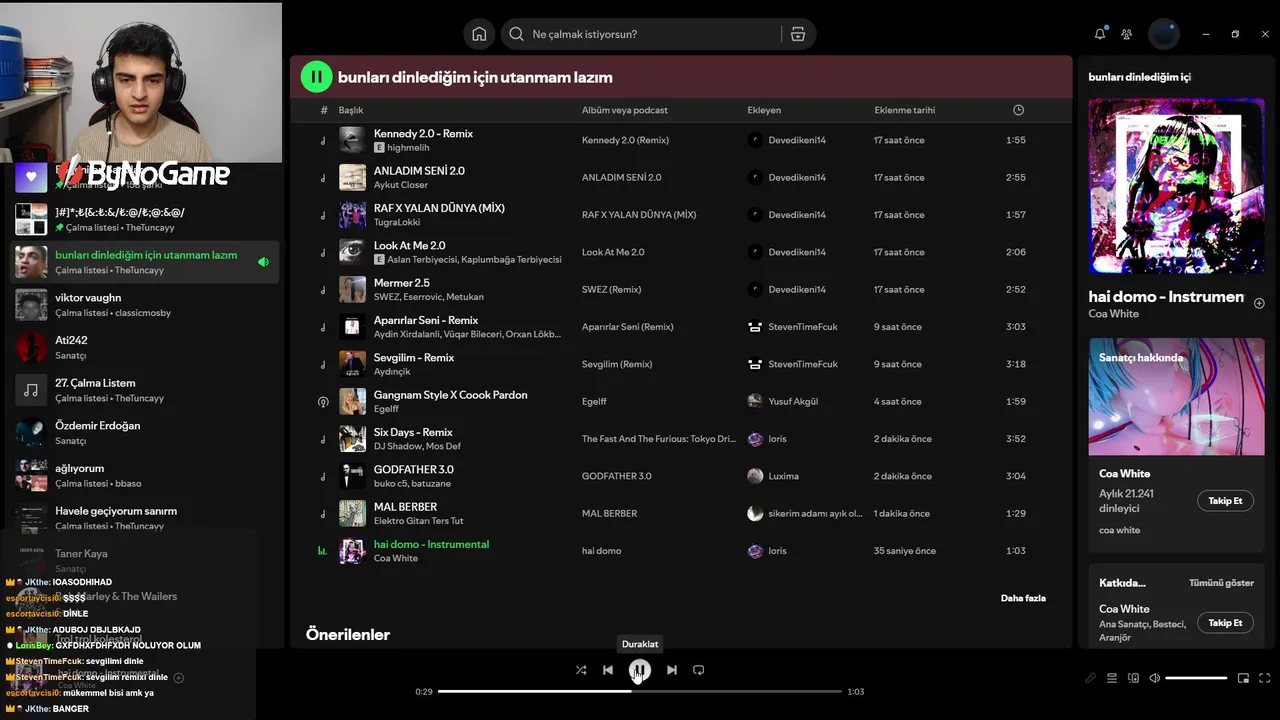The width and height of the screenshot is (1280, 720).
Task: Open the Taner Kaya artist in sidebar
Action: 145,560
